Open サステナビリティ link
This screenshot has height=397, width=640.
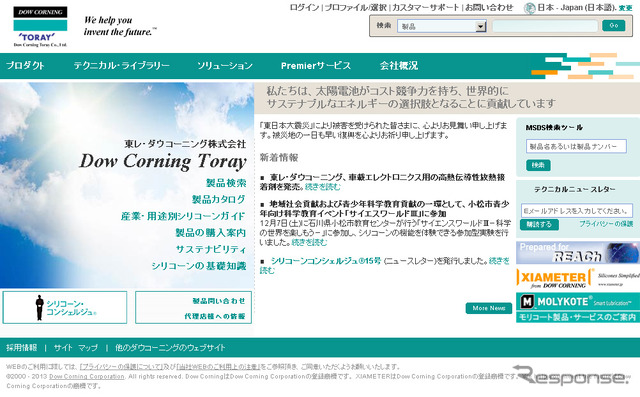point(211,249)
